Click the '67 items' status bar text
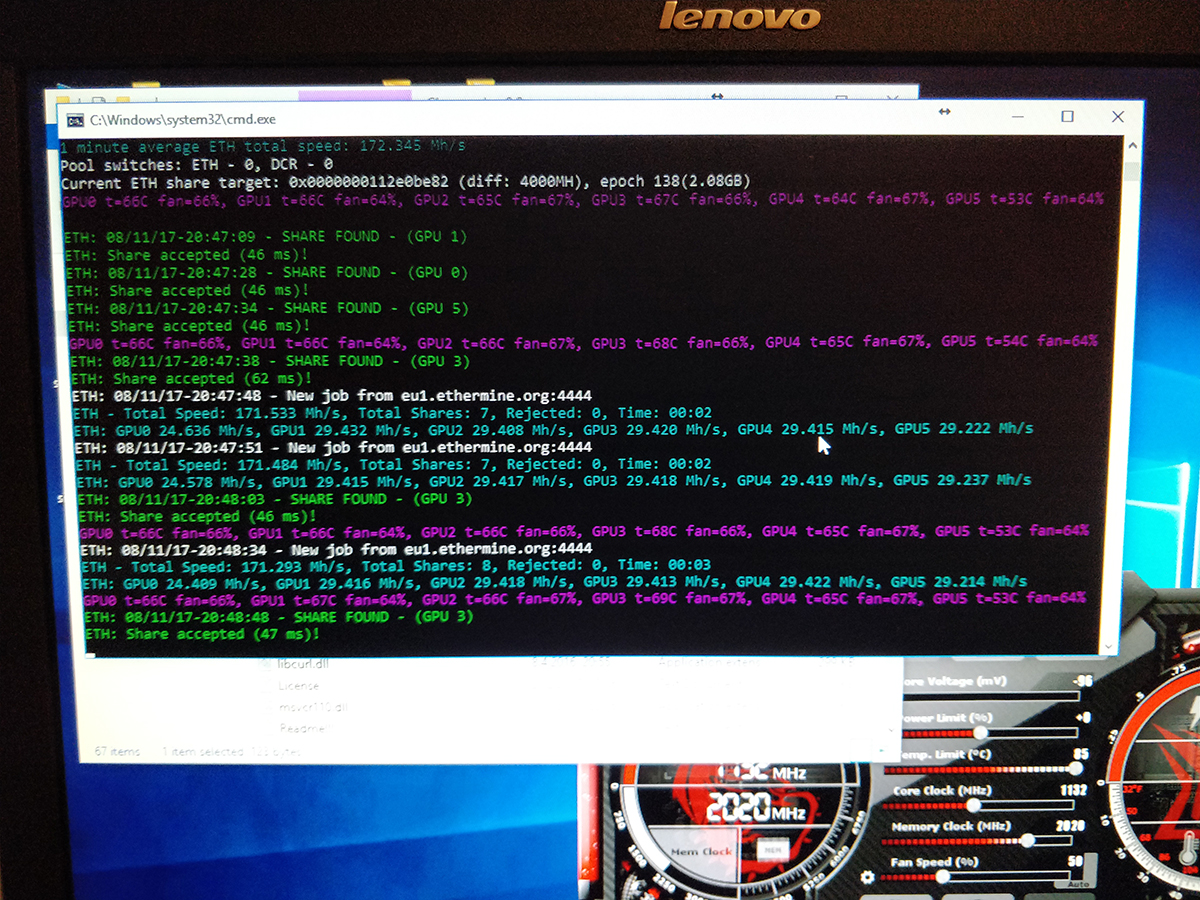Viewport: 1200px width, 900px height. tap(115, 750)
